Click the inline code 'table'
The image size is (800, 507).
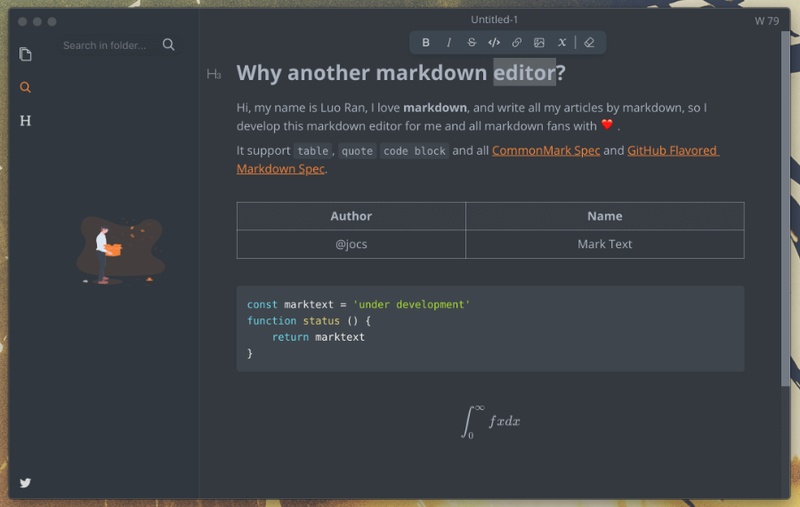313,151
